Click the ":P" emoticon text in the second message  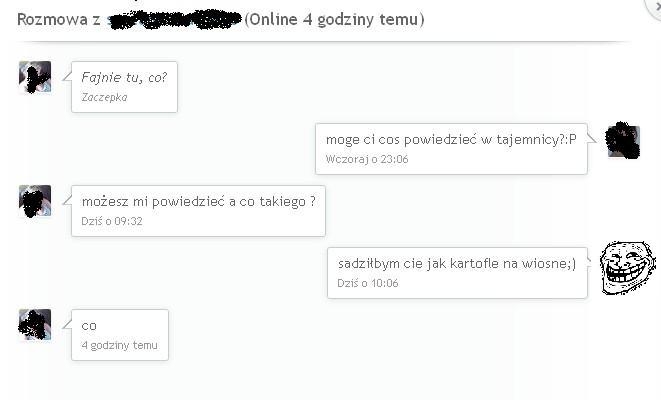click(569, 139)
